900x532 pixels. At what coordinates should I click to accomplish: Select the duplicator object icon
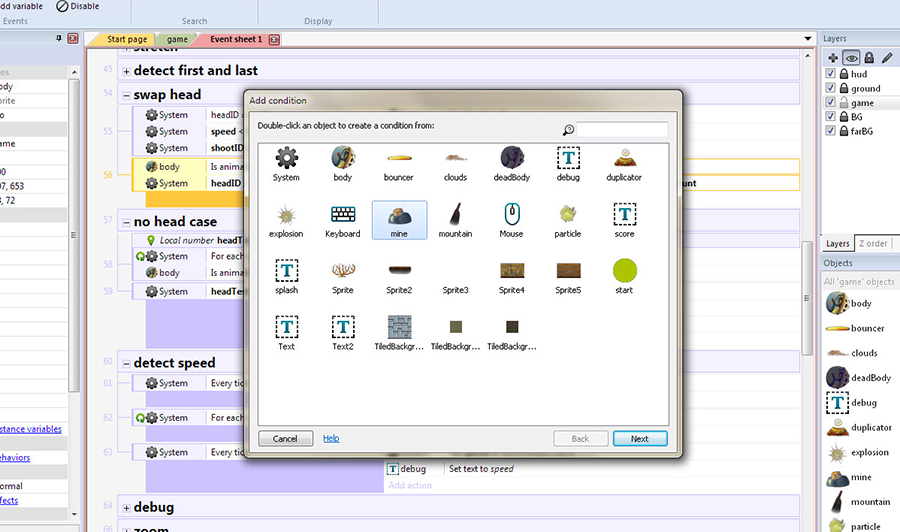[x=624, y=159]
